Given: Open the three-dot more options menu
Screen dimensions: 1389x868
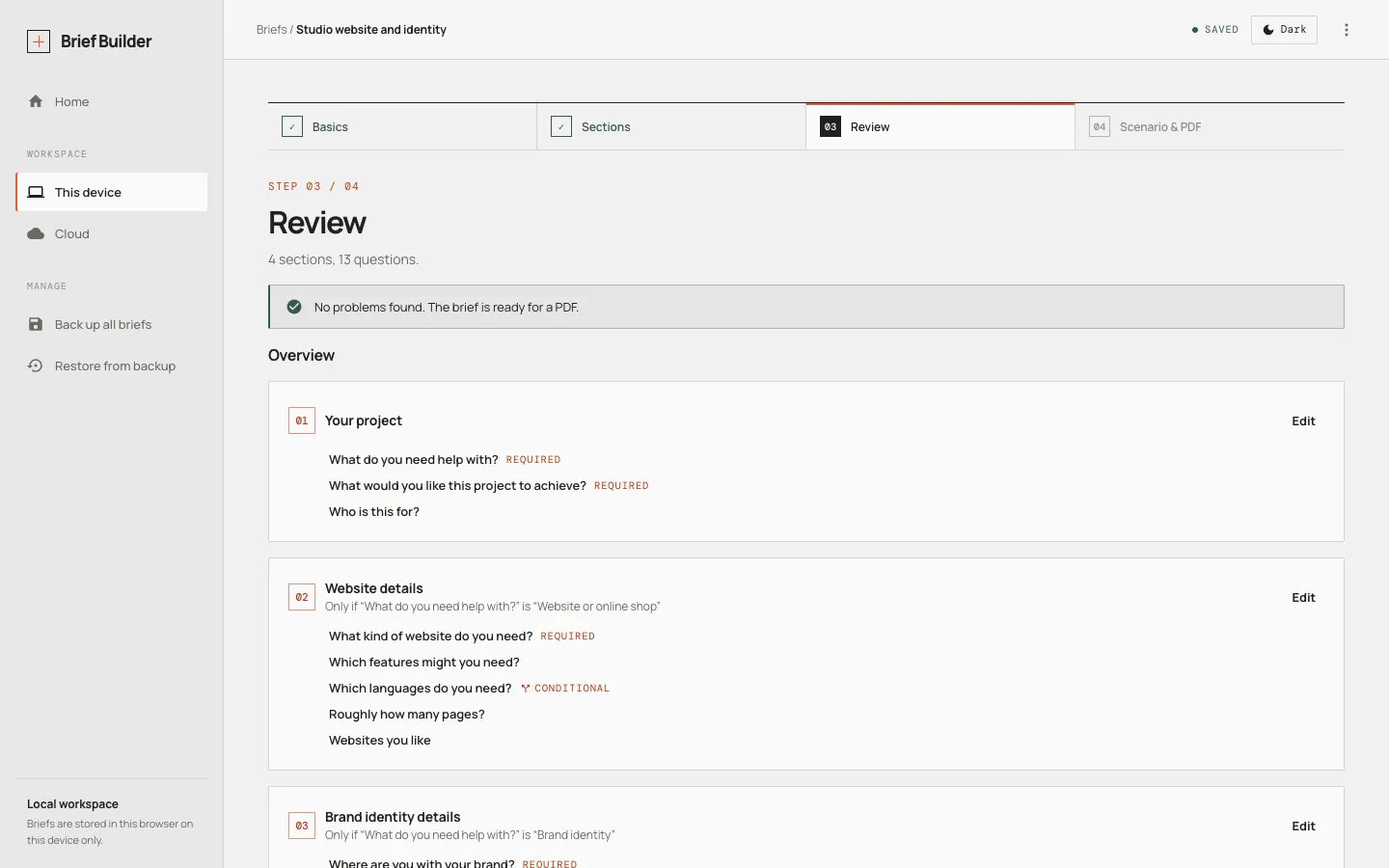Looking at the screenshot, I should (1347, 30).
